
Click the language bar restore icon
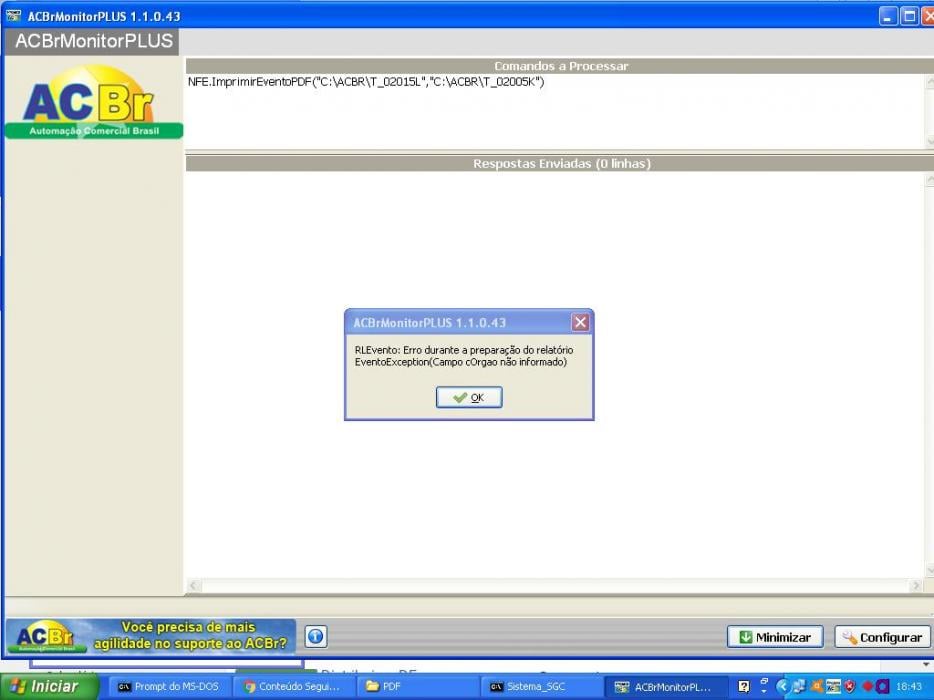pyautogui.click(x=764, y=681)
